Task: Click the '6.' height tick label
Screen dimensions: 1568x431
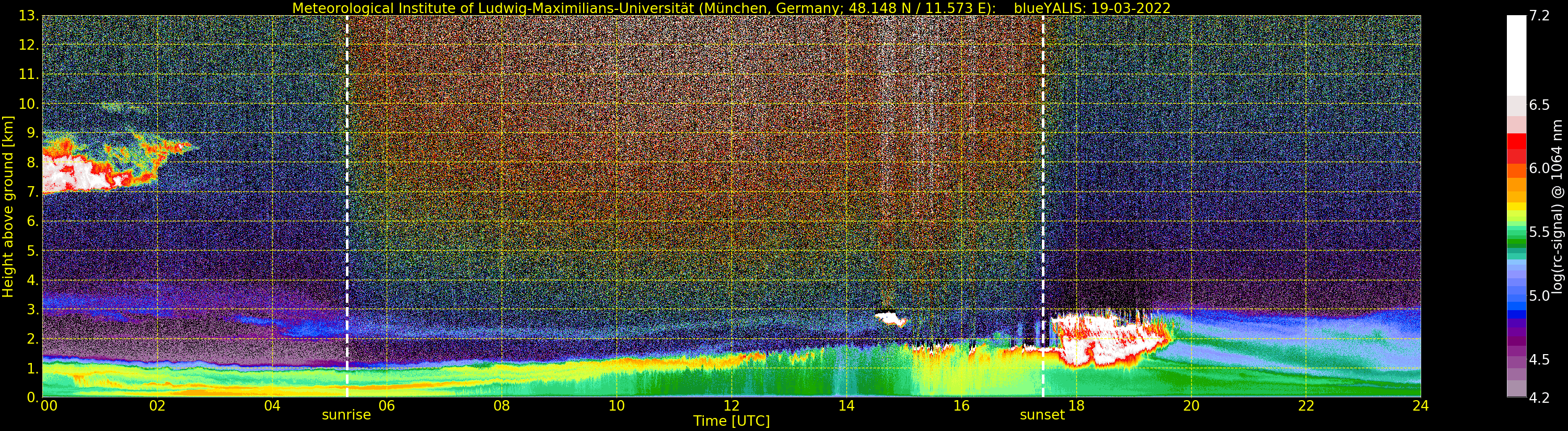Action: [33, 221]
